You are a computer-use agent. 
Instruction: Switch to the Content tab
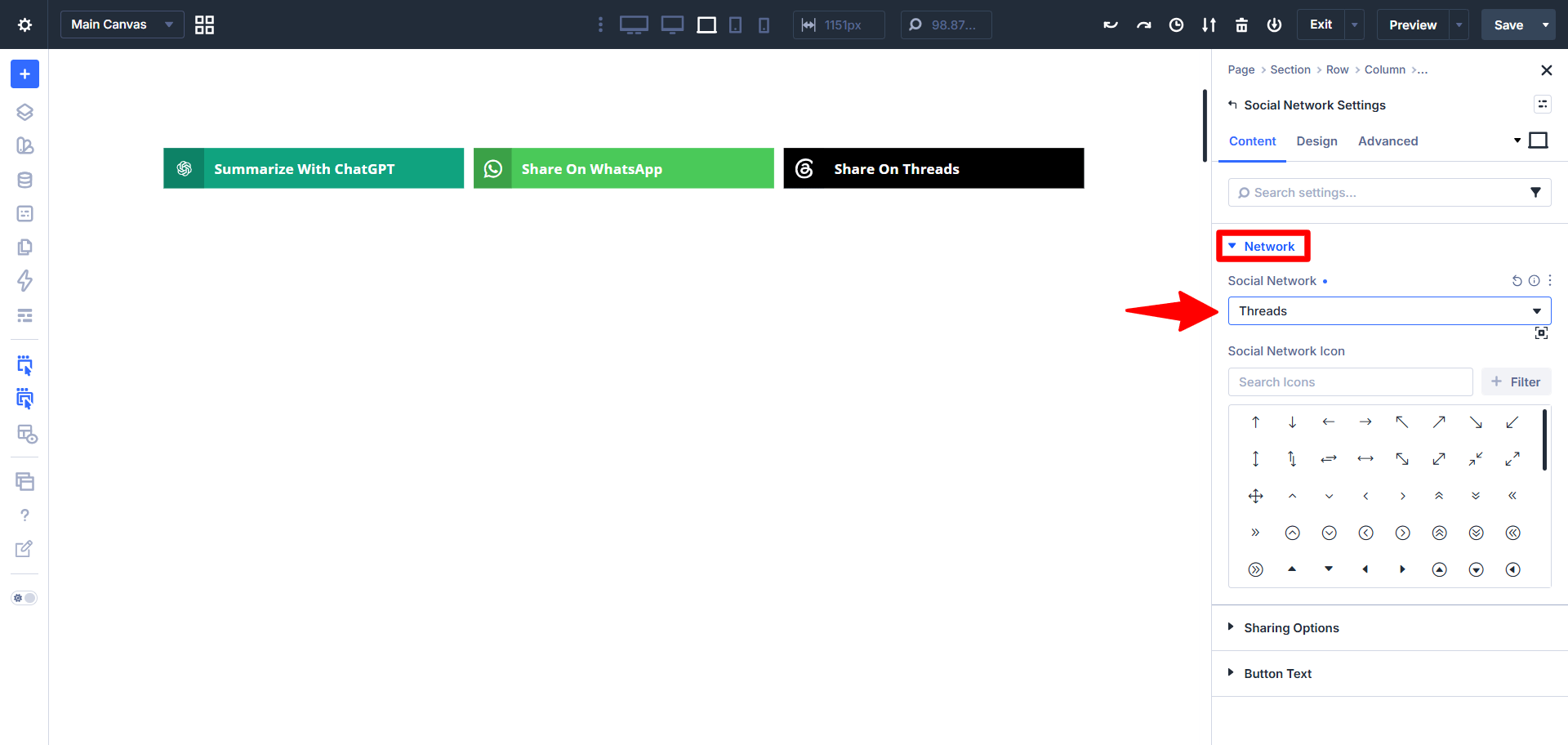[1252, 141]
